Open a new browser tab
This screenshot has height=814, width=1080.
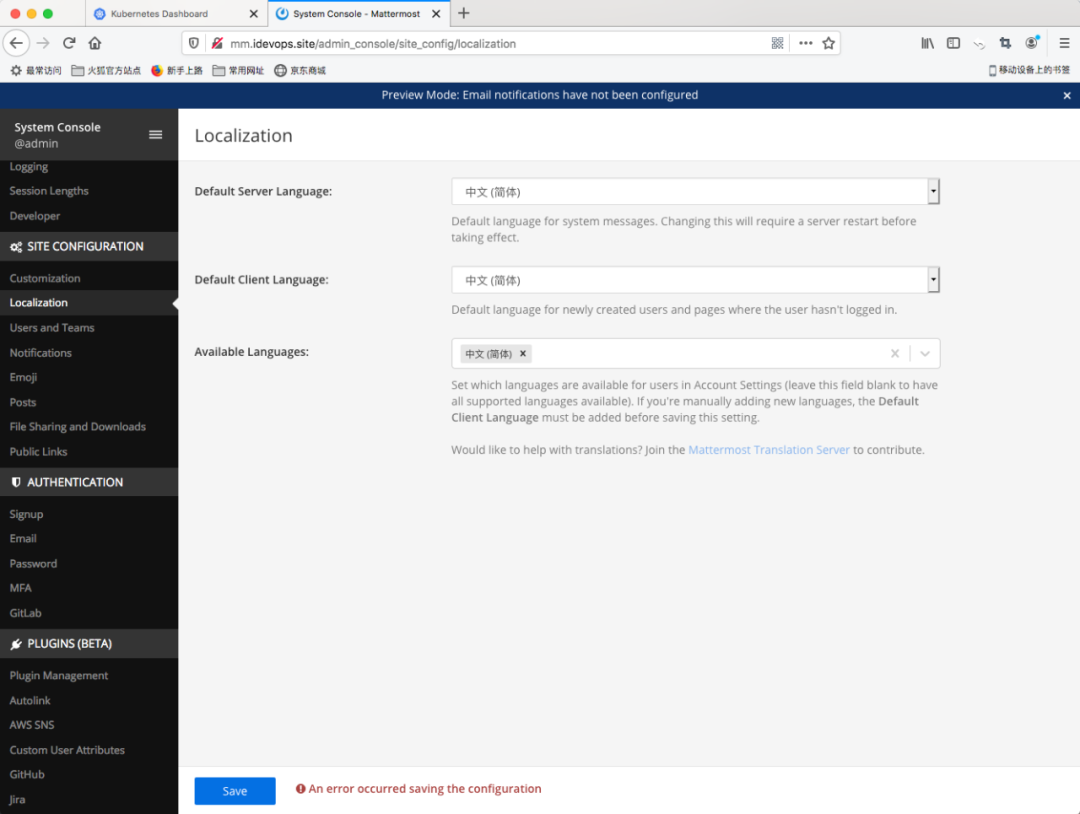point(464,13)
